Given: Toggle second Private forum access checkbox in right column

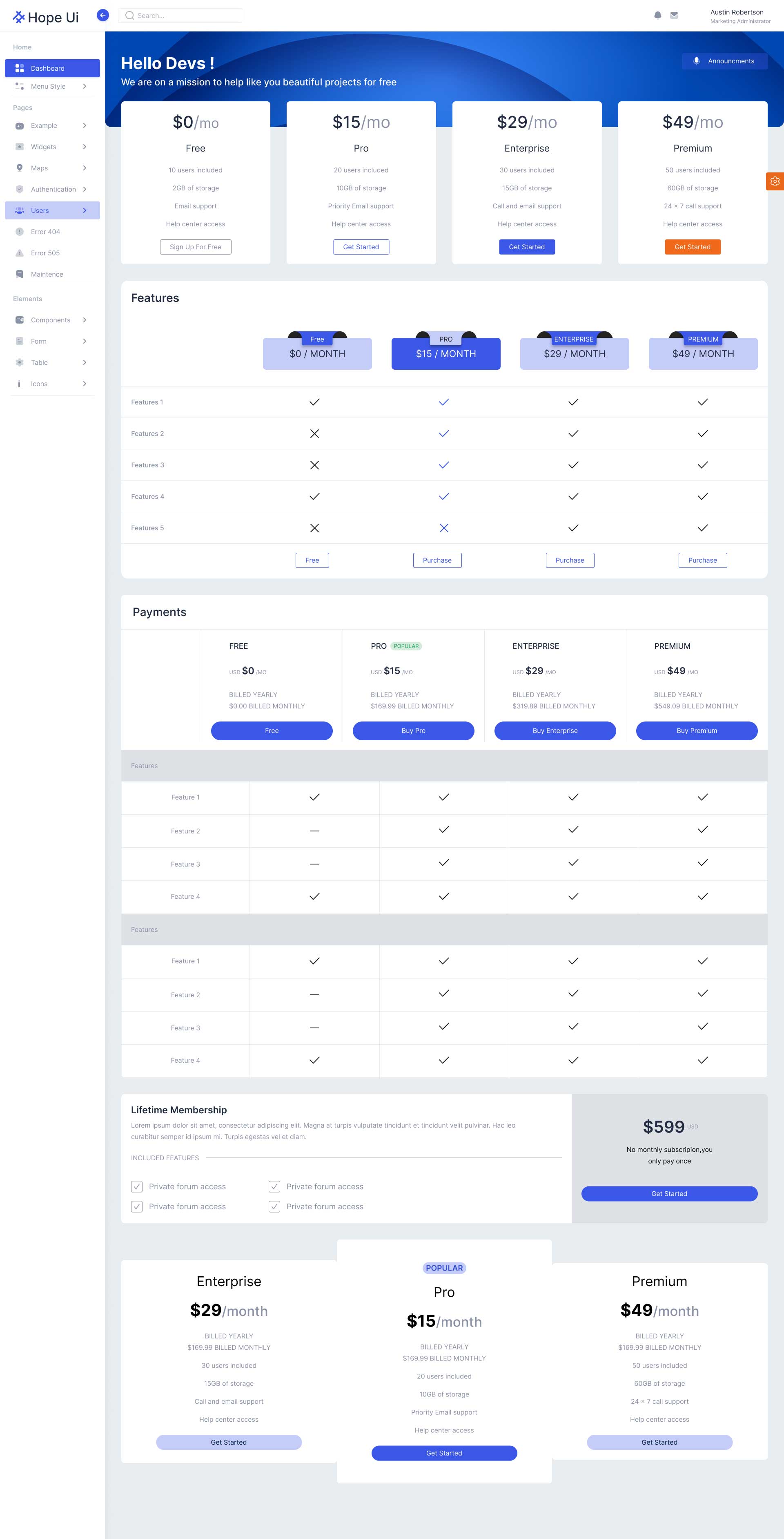Looking at the screenshot, I should [x=275, y=1207].
